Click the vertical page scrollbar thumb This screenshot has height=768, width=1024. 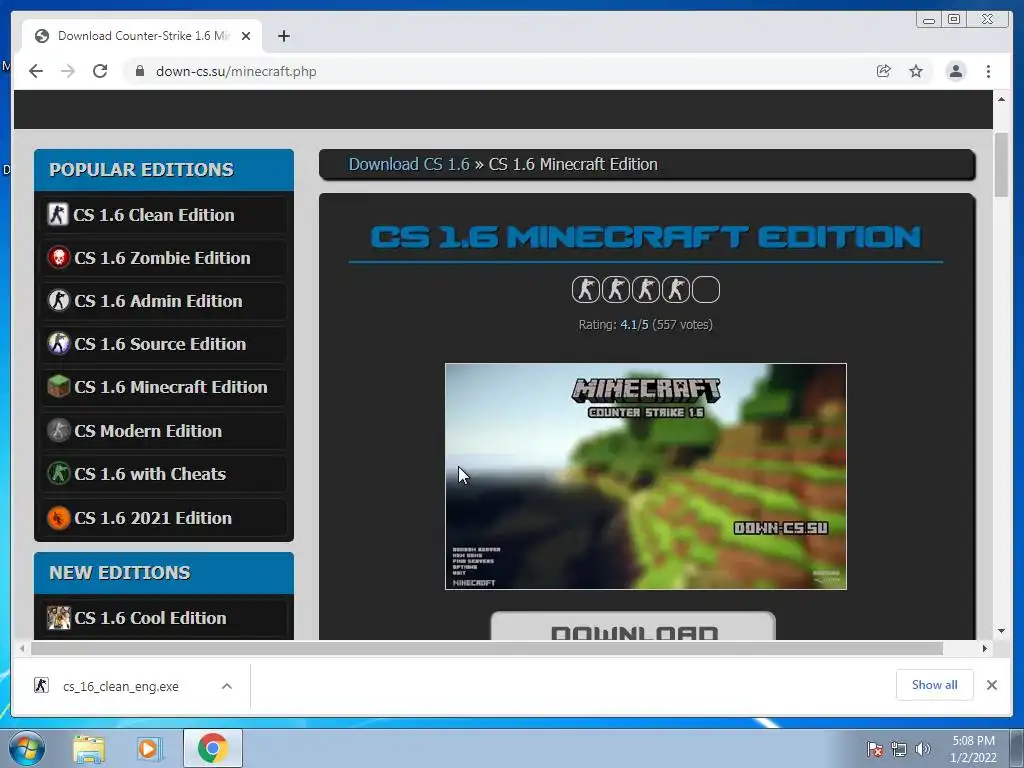pyautogui.click(x=1001, y=164)
